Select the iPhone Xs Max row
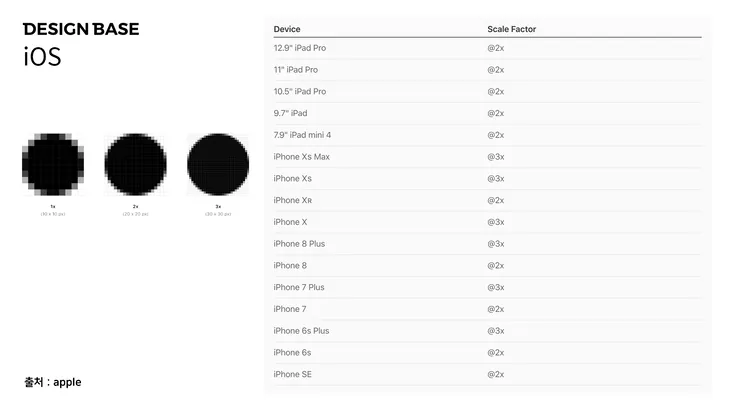 click(x=487, y=157)
